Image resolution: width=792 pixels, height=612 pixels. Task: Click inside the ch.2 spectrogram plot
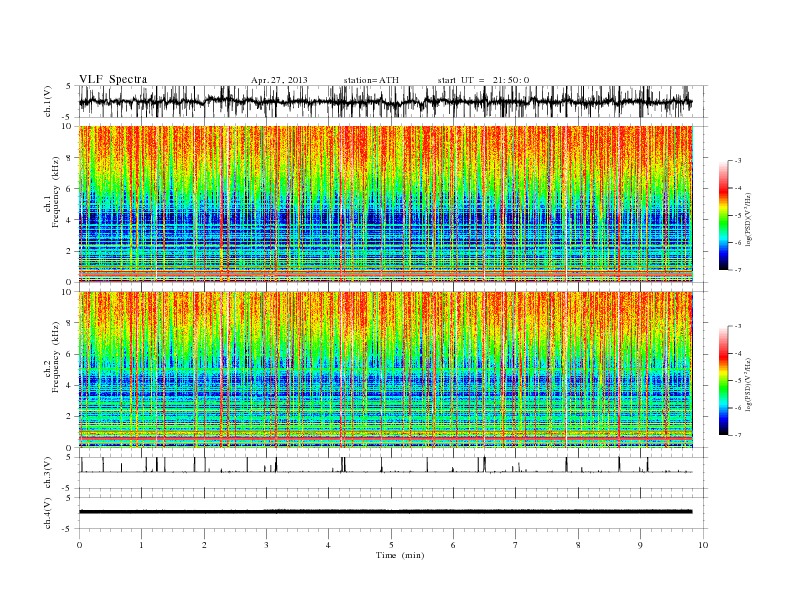coord(386,369)
